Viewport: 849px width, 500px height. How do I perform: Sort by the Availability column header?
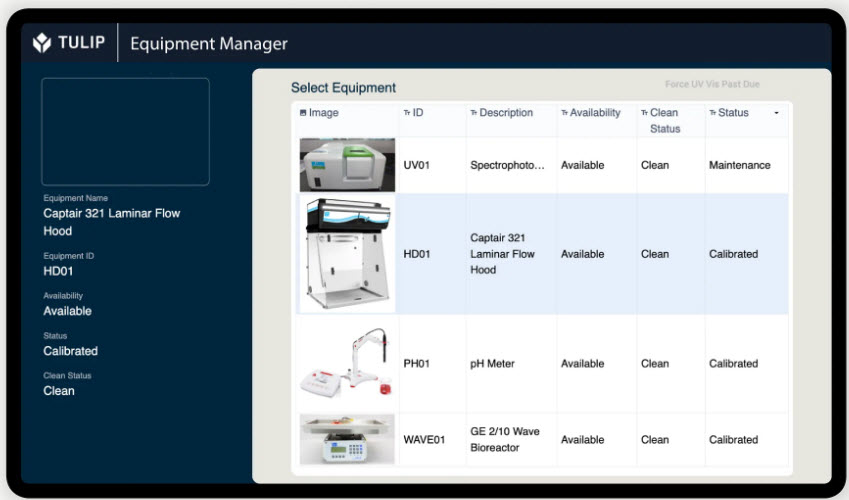point(595,113)
